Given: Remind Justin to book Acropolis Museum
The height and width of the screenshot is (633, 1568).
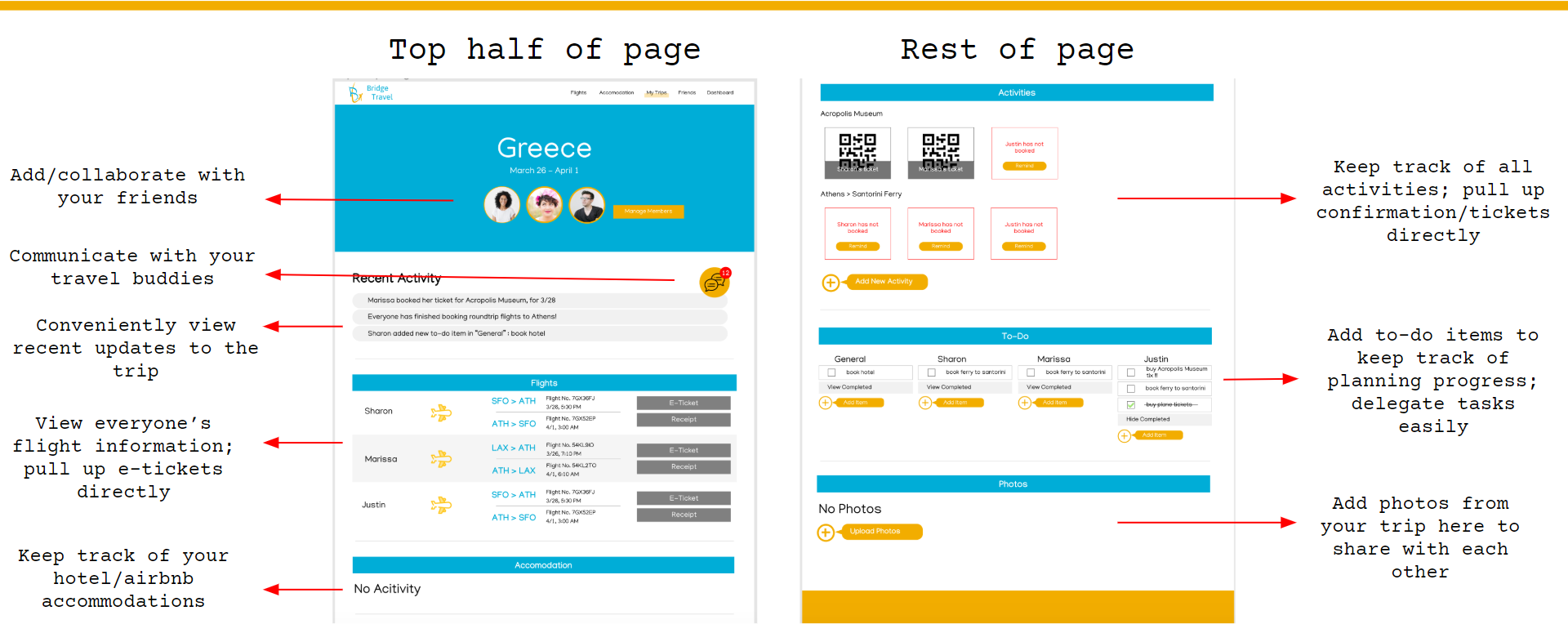Looking at the screenshot, I should (x=1024, y=166).
